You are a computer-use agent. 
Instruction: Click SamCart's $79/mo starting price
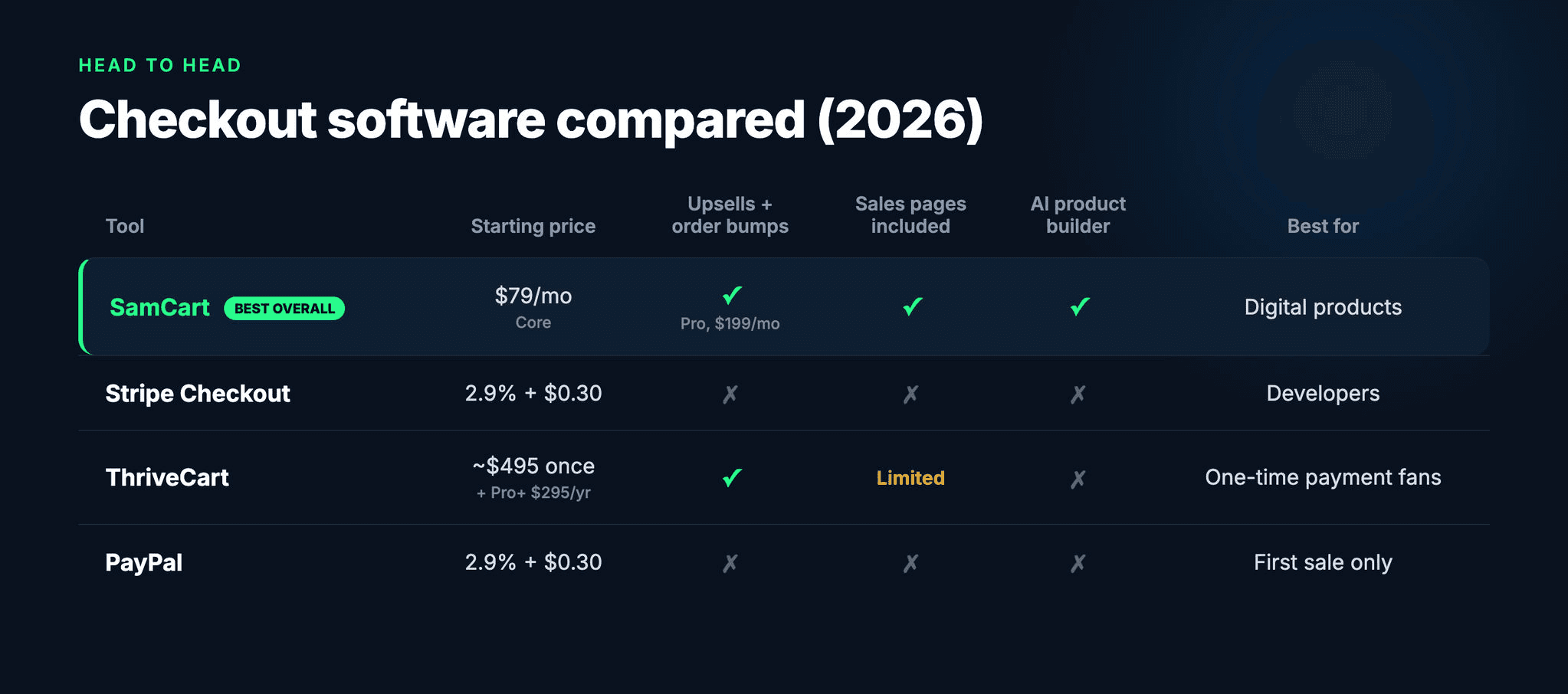coord(533,296)
